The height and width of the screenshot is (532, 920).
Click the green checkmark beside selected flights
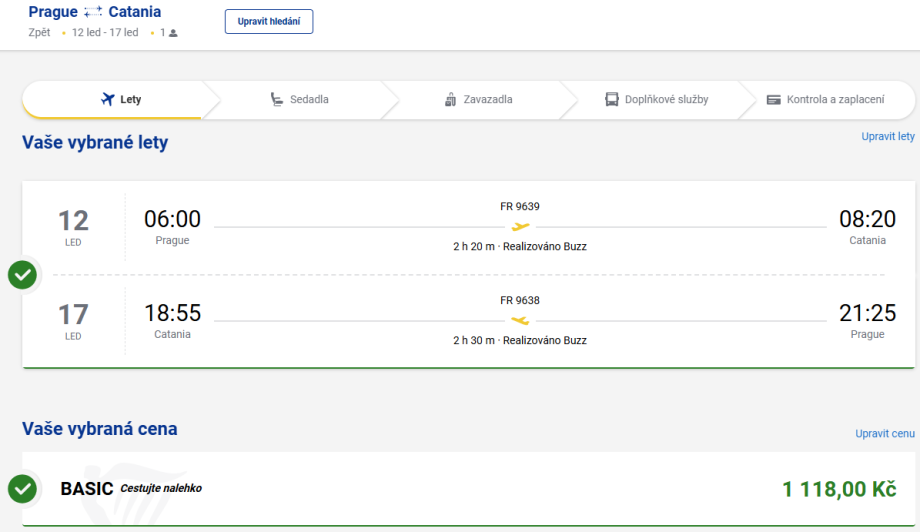(22, 274)
